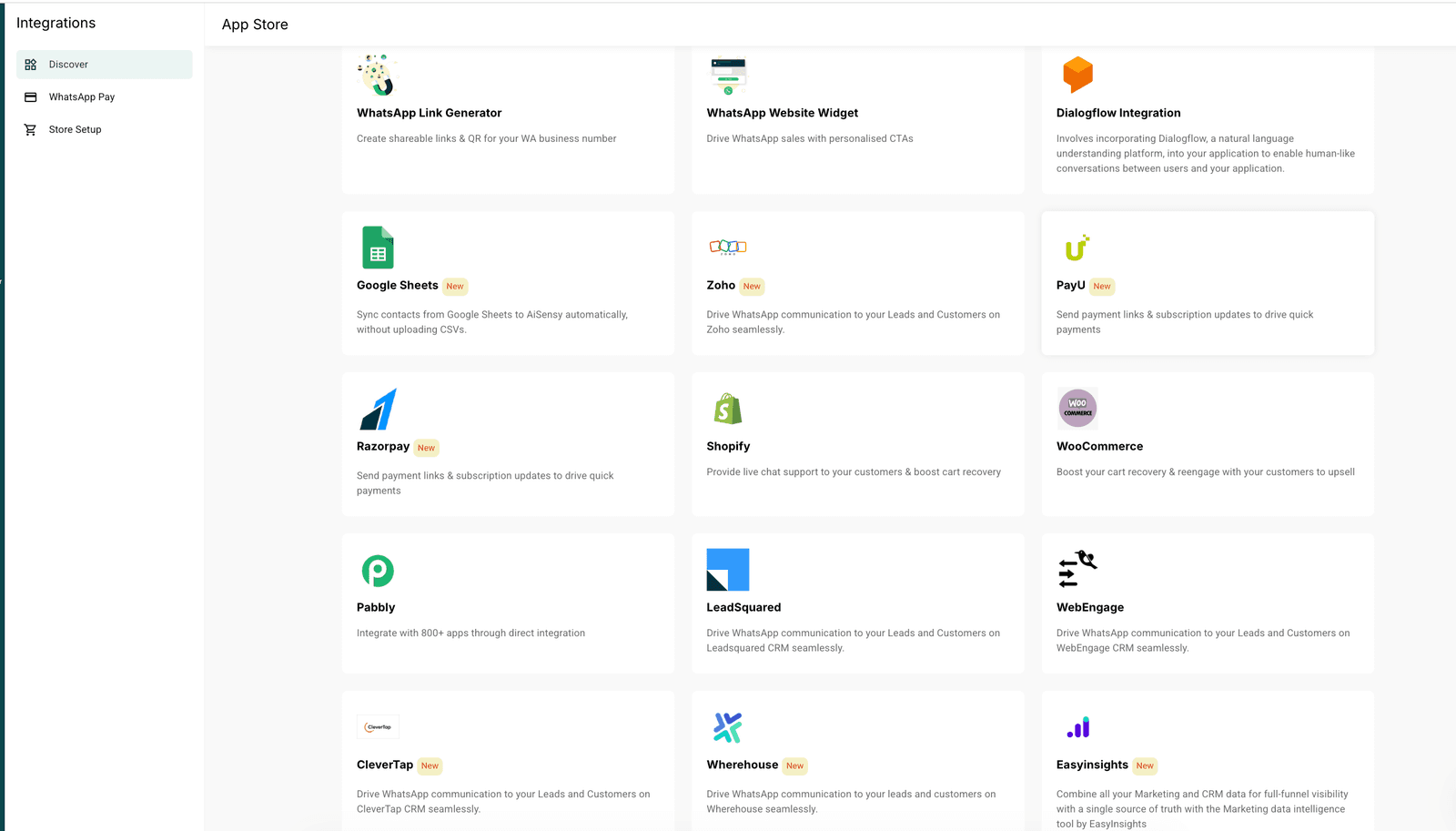Click the green Pabbly logo
Image resolution: width=1456 pixels, height=831 pixels.
(x=378, y=571)
